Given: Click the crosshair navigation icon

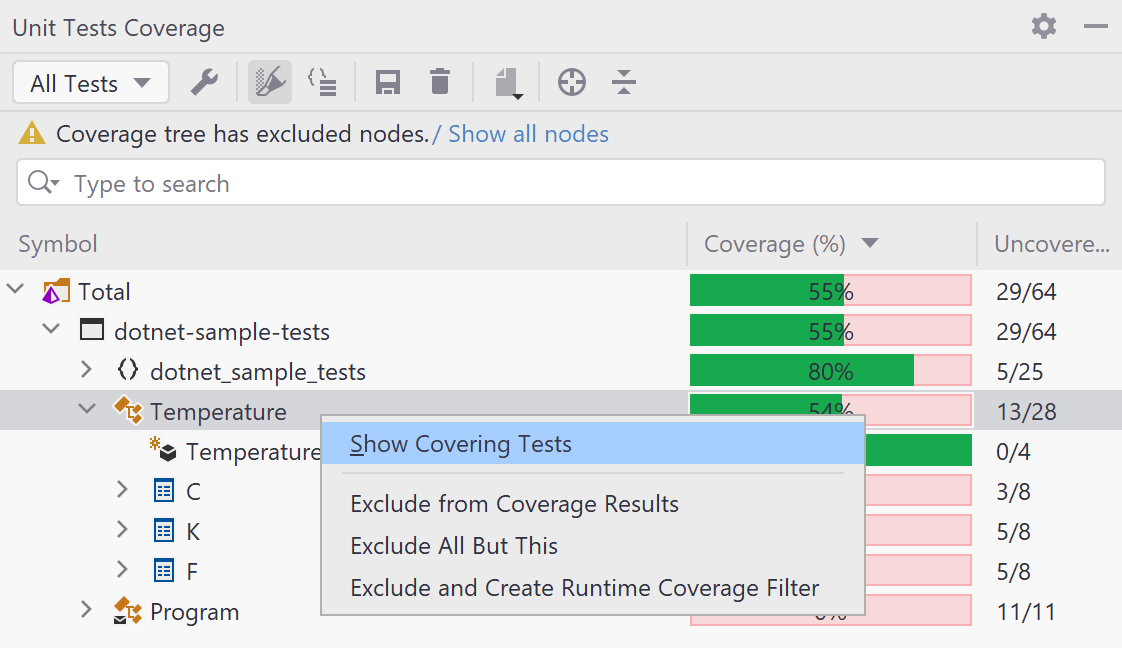Looking at the screenshot, I should (x=572, y=82).
